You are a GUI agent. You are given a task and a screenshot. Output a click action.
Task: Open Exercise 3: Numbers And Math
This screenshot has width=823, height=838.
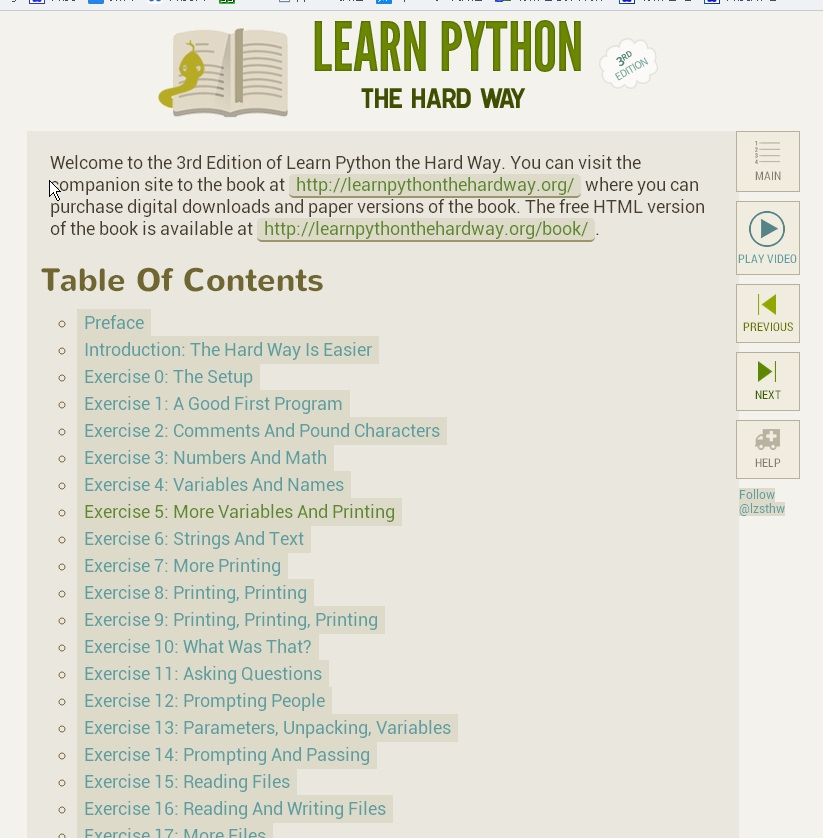(205, 458)
